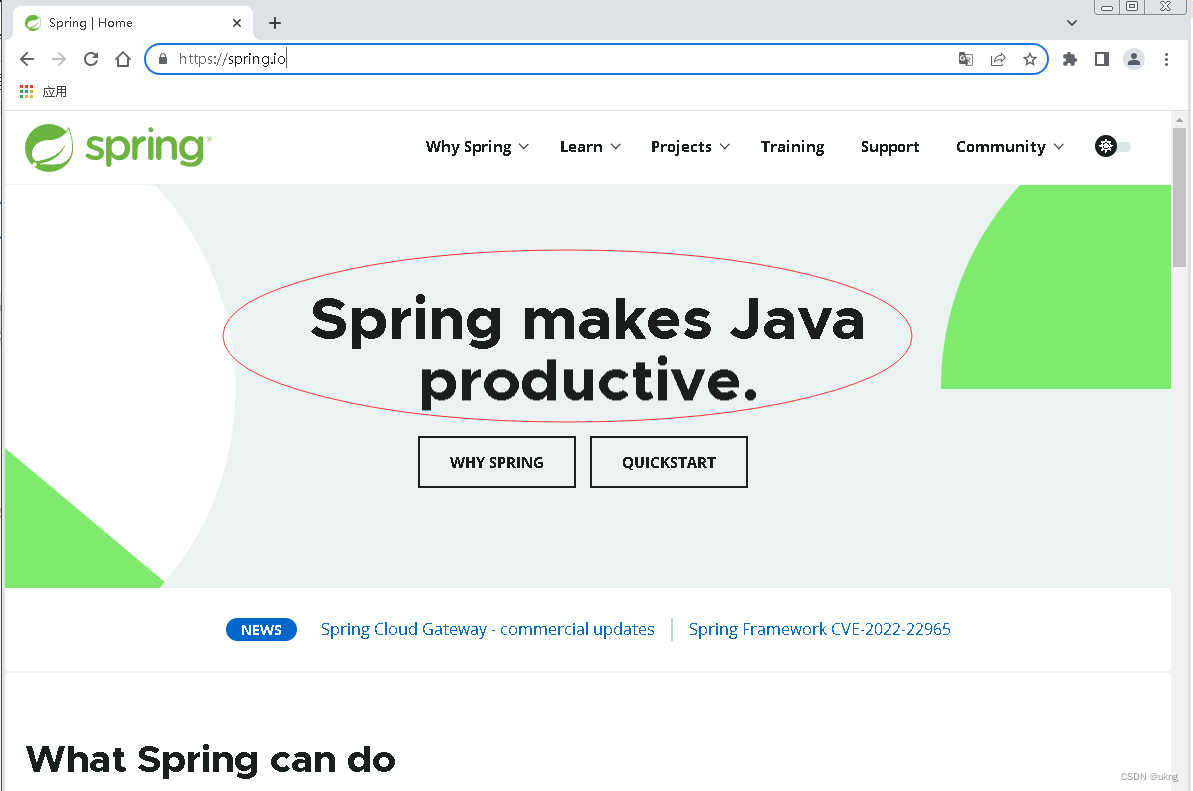Open the Chrome three-dot menu
The width and height of the screenshot is (1193, 791).
(x=1166, y=59)
